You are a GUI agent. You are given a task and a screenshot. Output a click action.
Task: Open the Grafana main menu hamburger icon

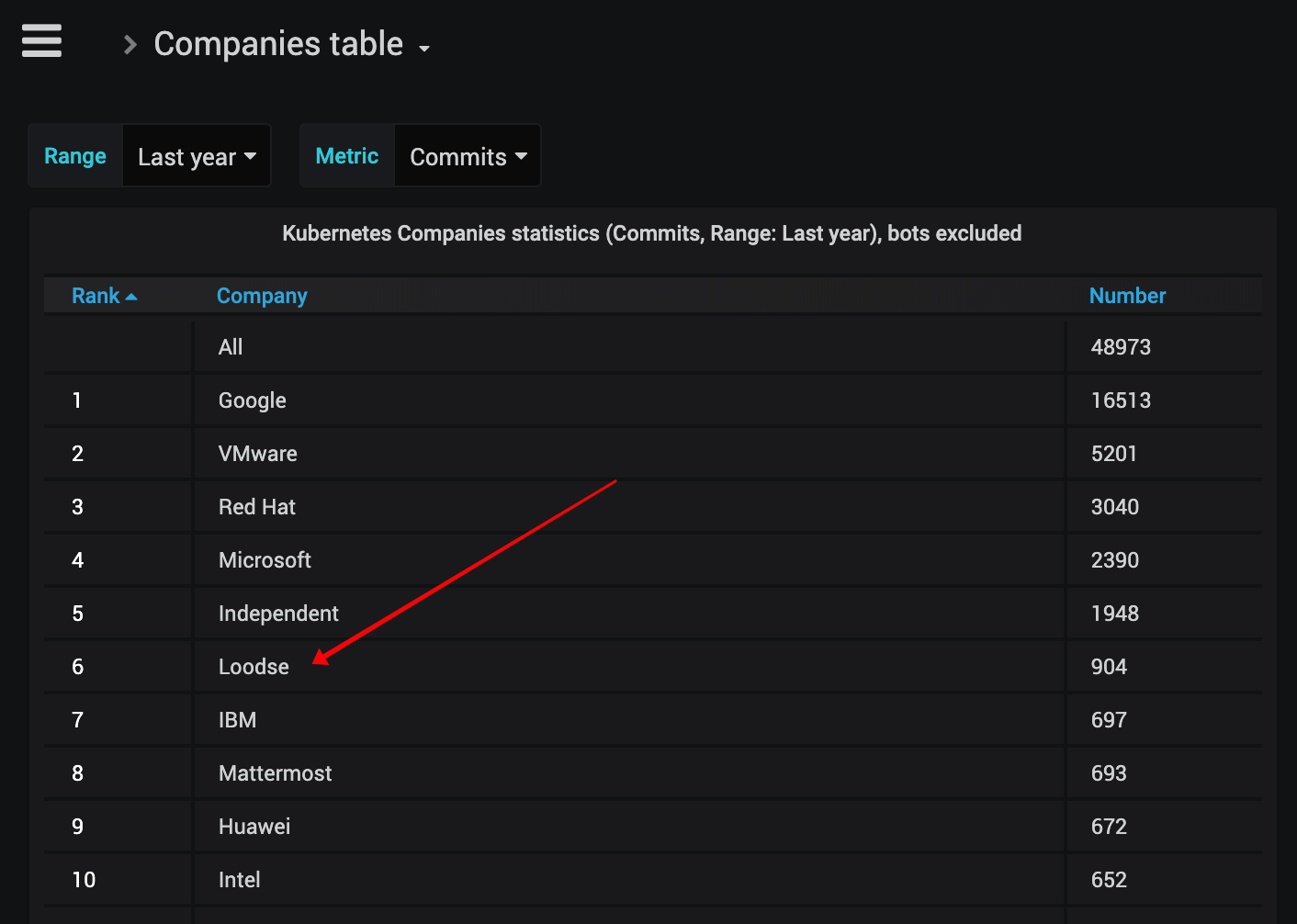[x=41, y=41]
